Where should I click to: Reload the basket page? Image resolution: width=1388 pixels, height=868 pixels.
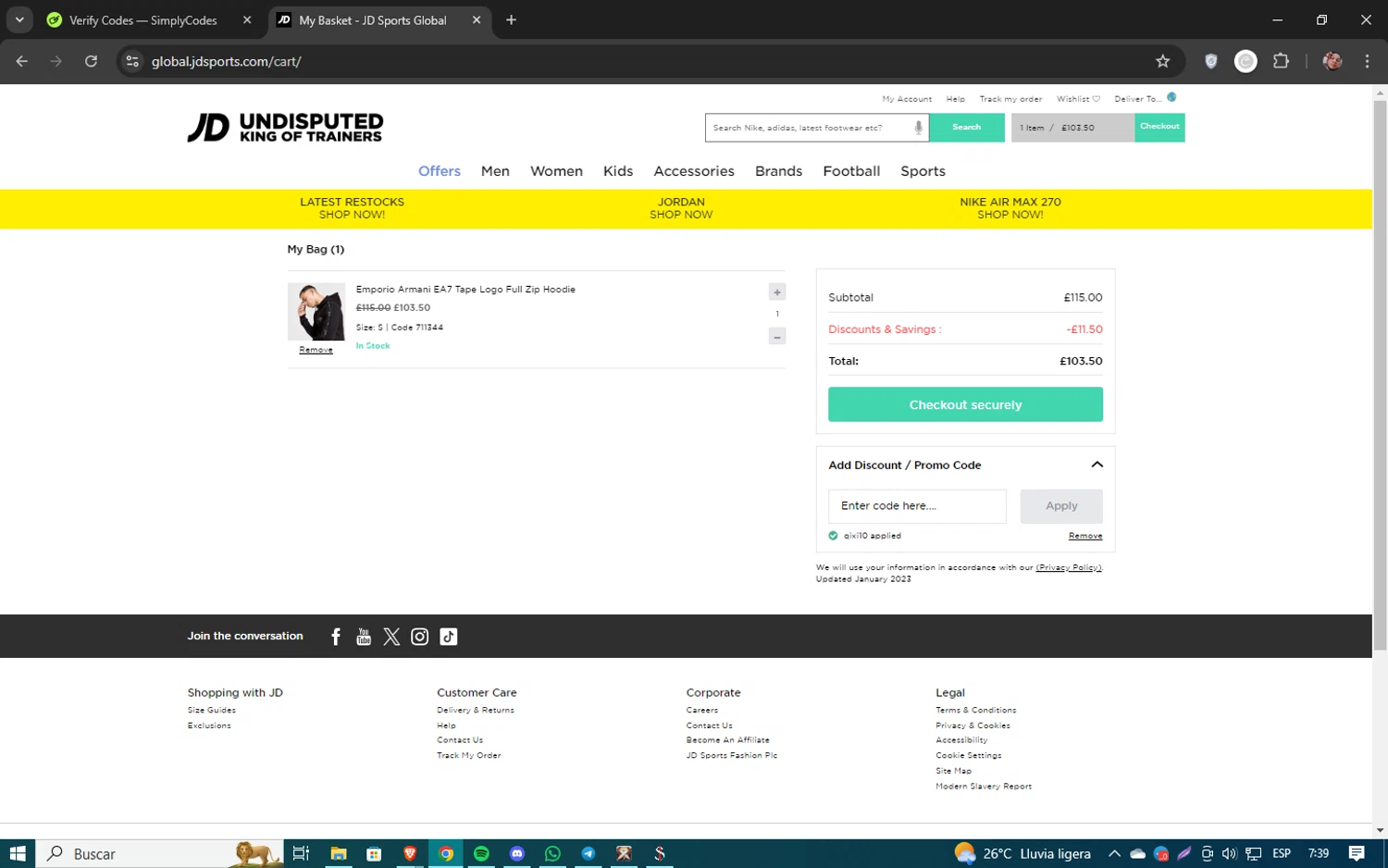91,61
